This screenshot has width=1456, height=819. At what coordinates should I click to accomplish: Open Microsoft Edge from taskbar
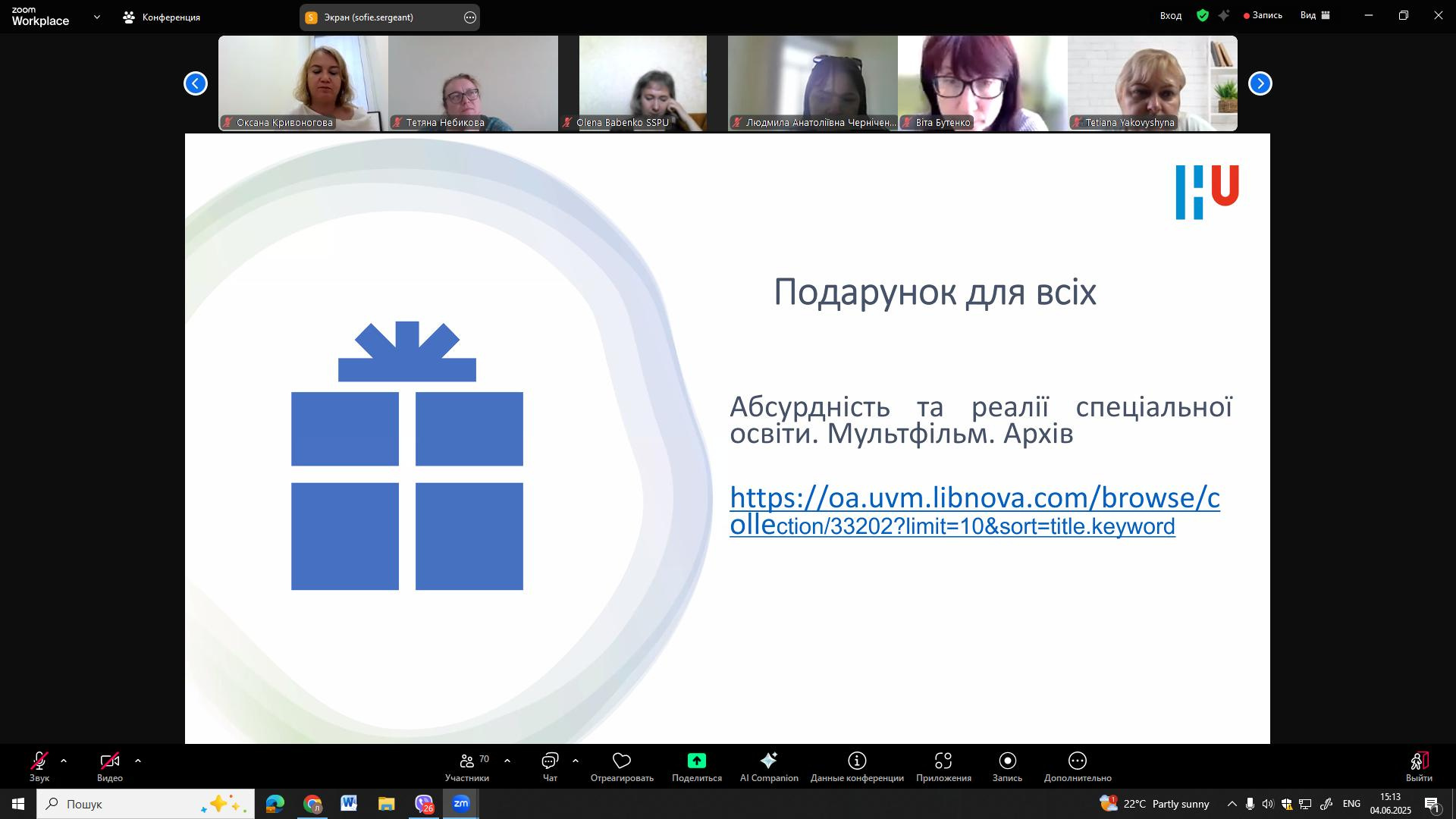(x=275, y=804)
